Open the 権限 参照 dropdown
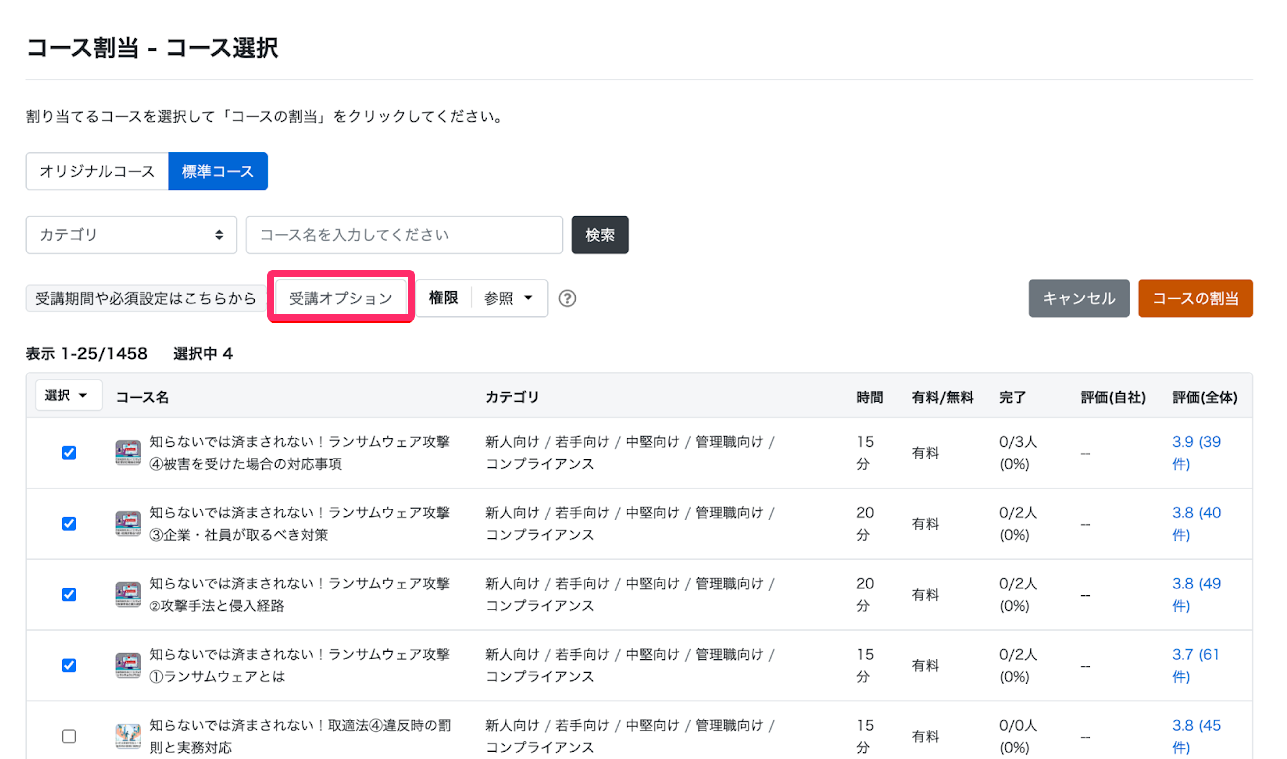This screenshot has width=1287, height=759. (x=509, y=298)
